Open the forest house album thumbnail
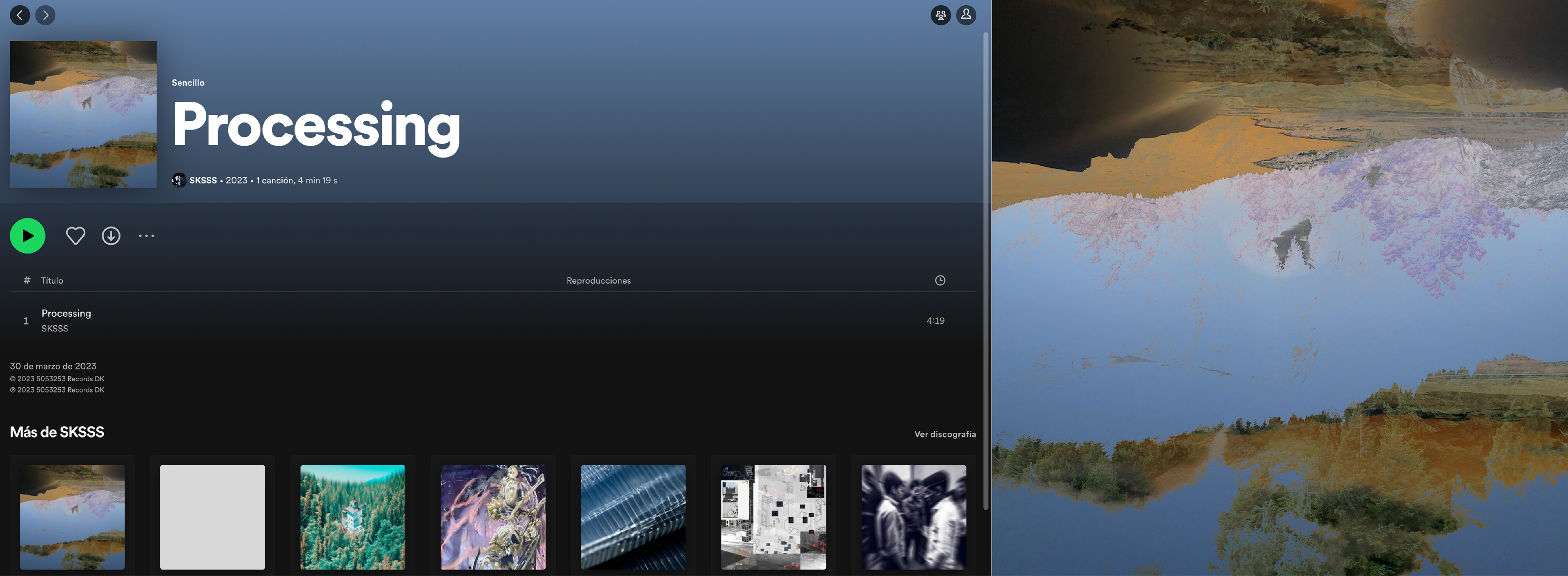 352,518
